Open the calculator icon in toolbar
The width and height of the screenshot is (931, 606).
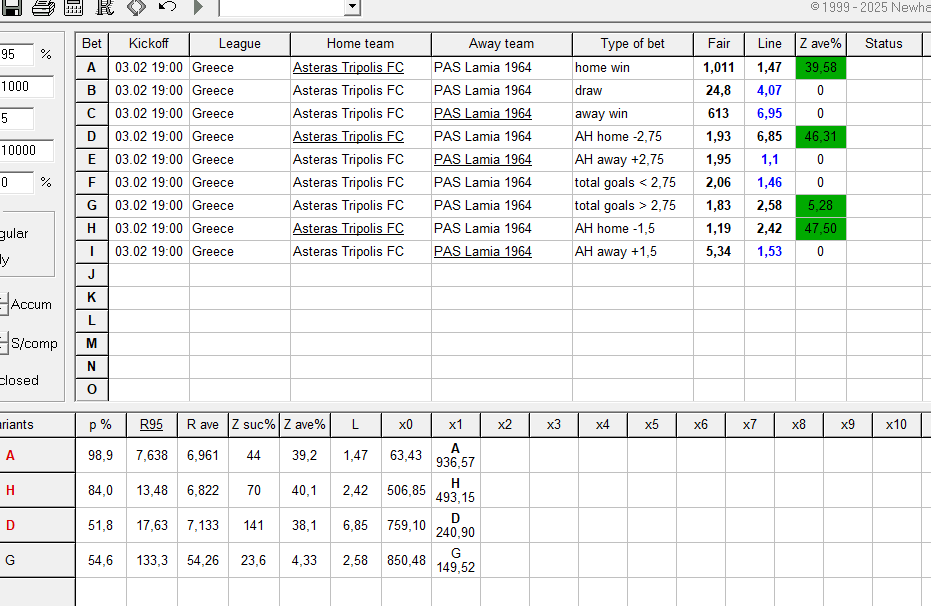point(74,7)
